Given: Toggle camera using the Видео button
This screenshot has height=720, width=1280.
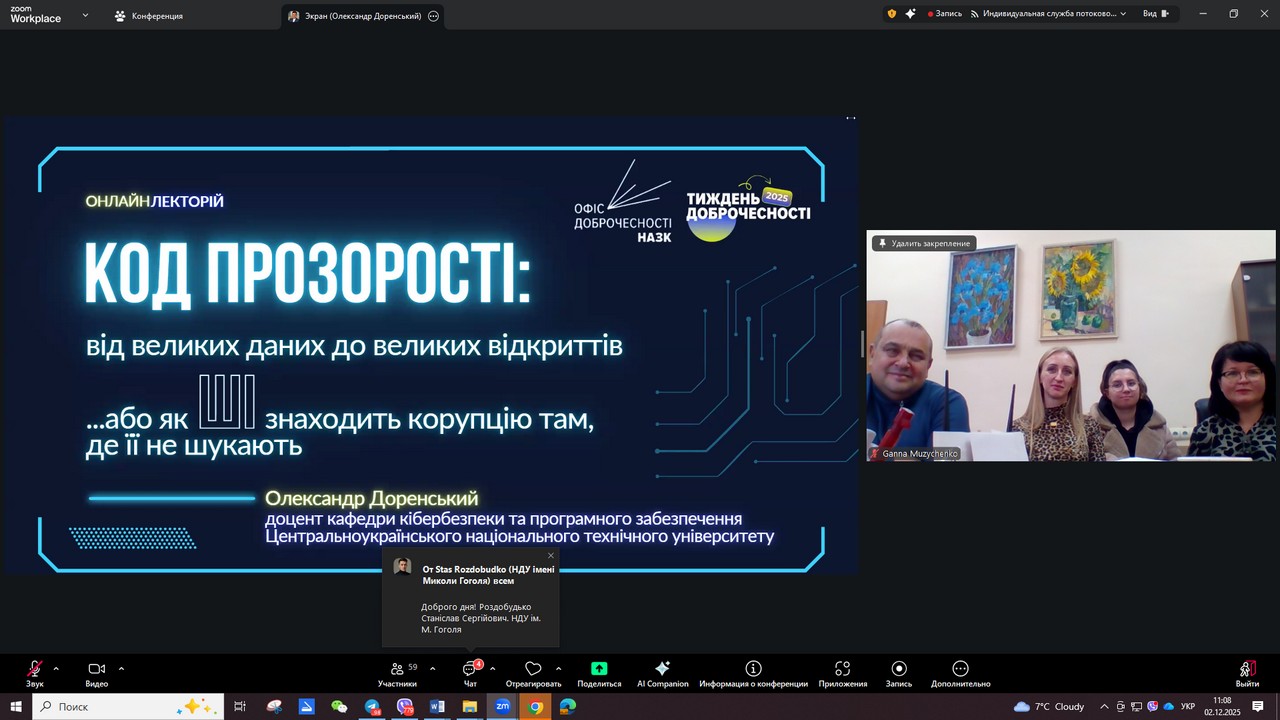Looking at the screenshot, I should point(96,671).
